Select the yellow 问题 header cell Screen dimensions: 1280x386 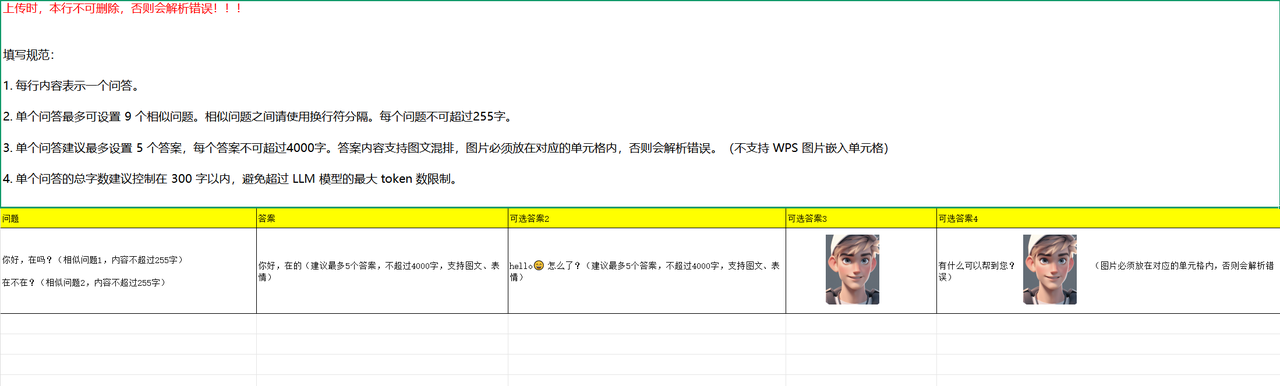coord(128,218)
